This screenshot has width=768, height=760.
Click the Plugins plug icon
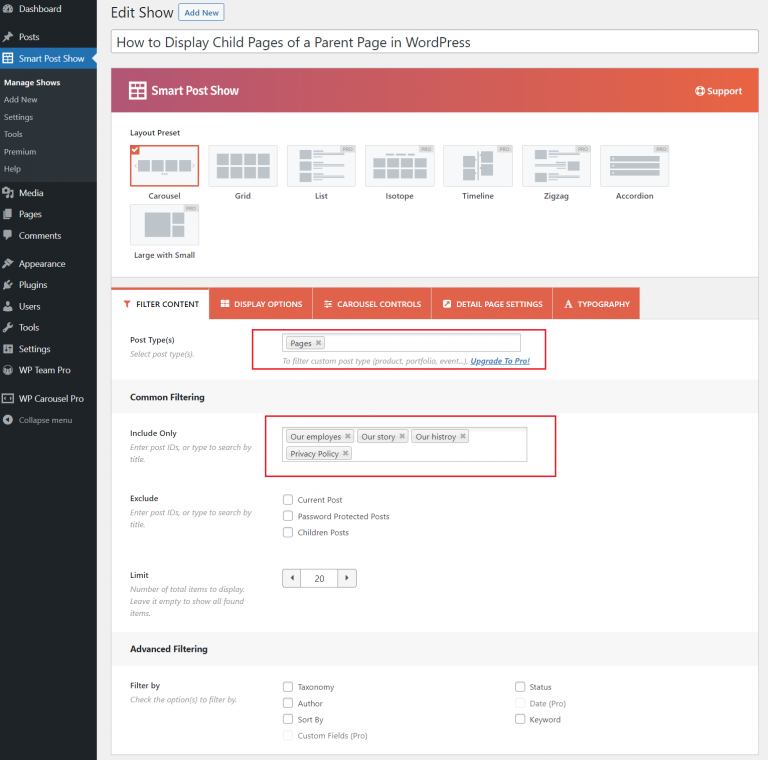pos(8,285)
